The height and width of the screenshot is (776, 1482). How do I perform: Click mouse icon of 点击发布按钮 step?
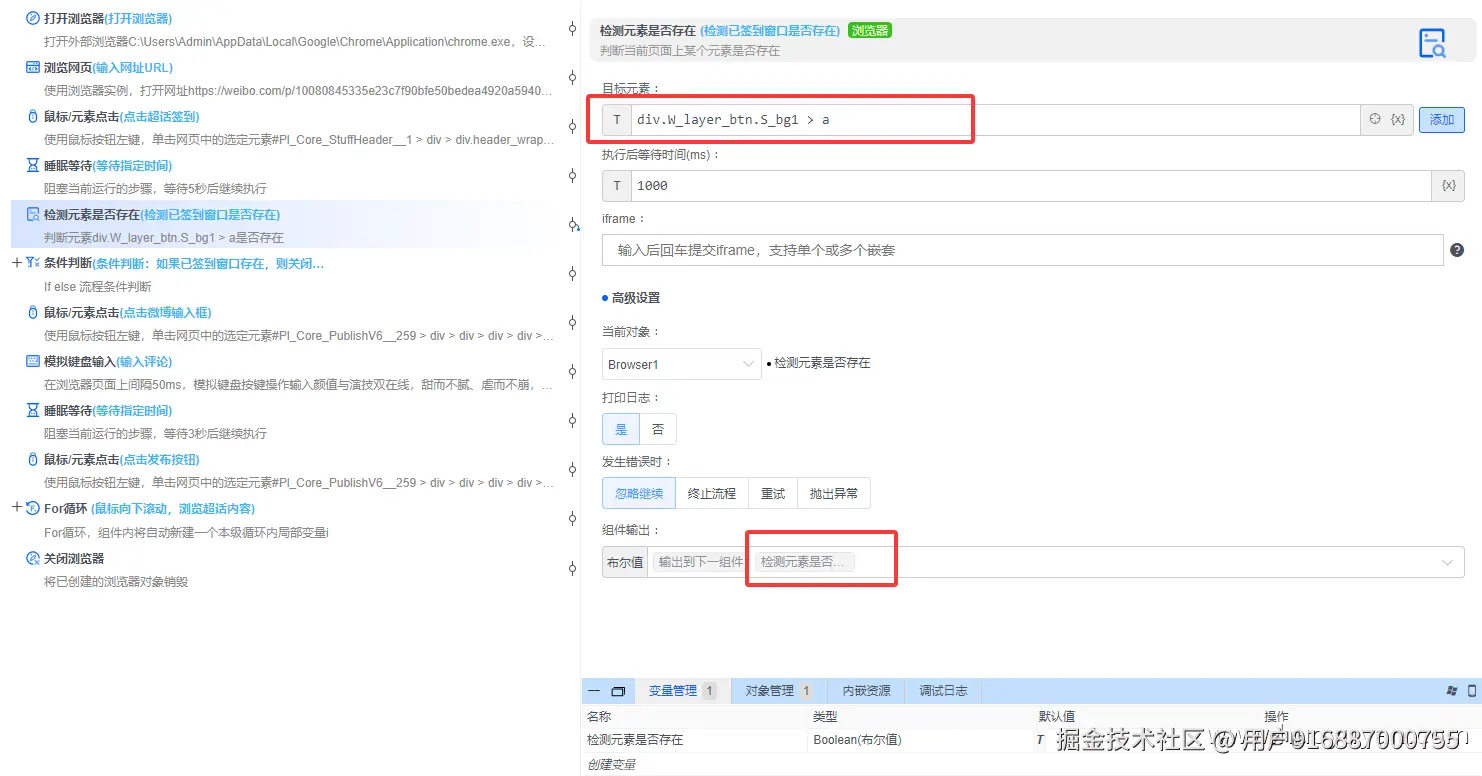click(x=32, y=459)
